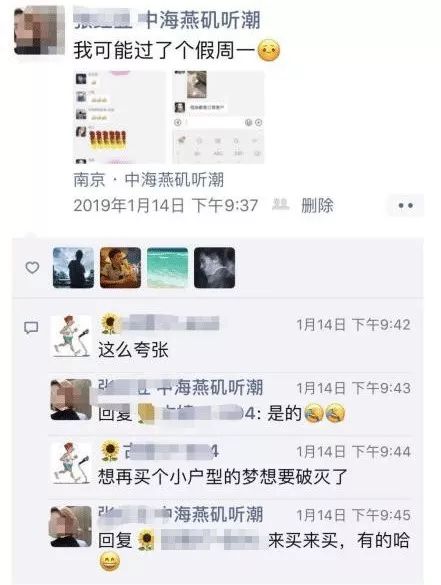Open the poster's pixelated profile avatar

coord(39,31)
